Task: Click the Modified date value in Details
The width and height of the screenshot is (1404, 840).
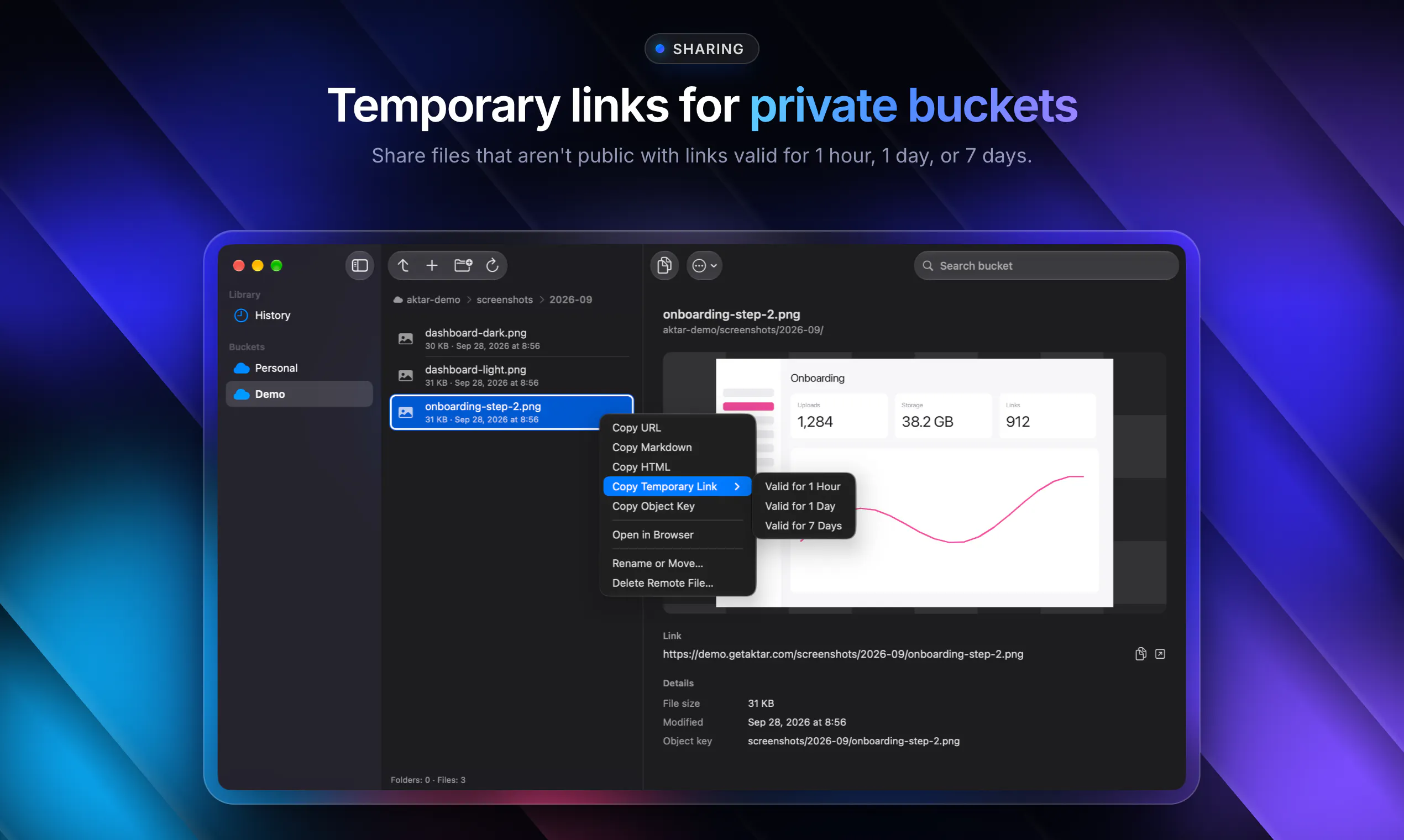Action: pos(797,722)
